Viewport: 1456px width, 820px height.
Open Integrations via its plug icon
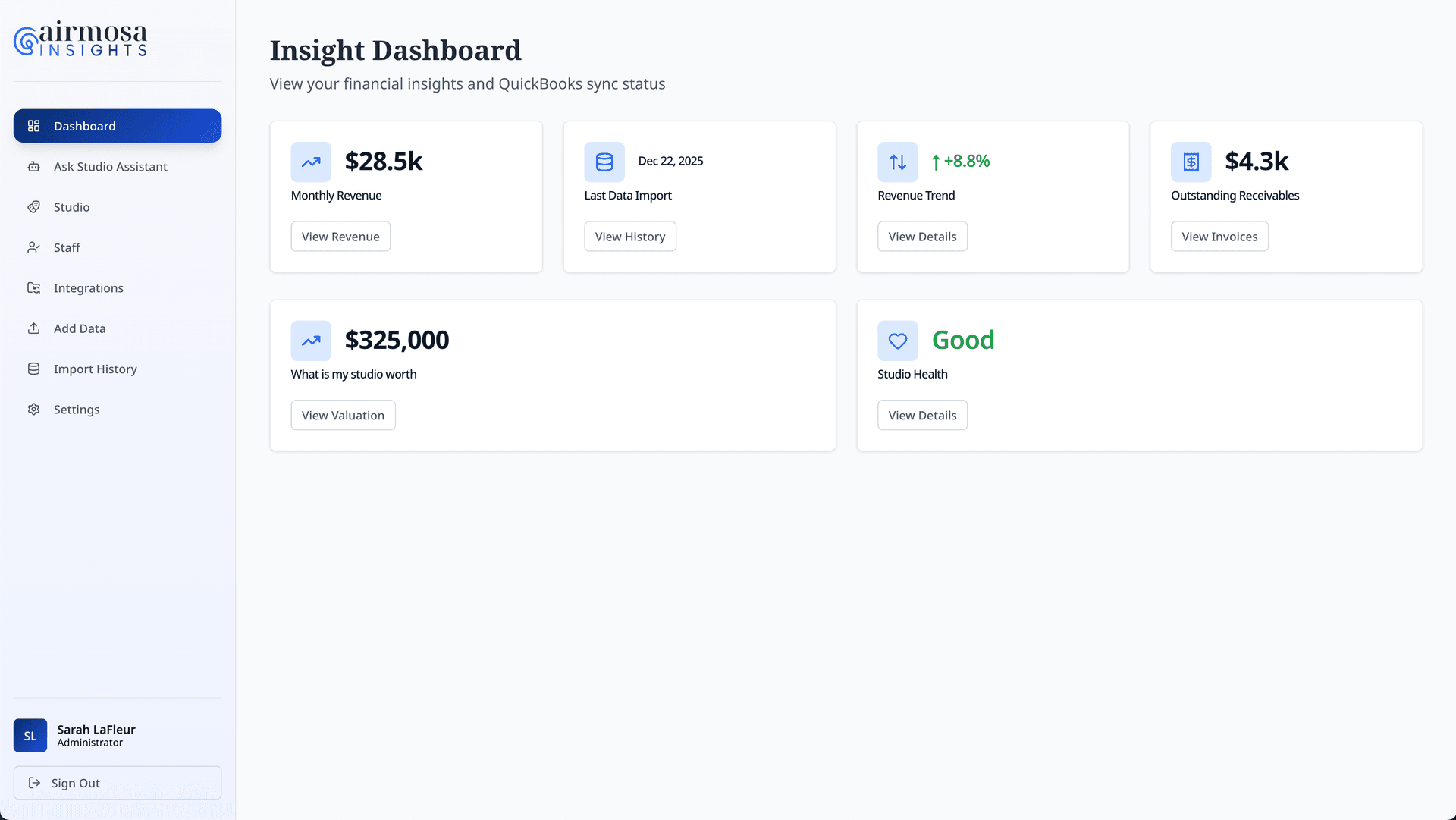pos(33,287)
